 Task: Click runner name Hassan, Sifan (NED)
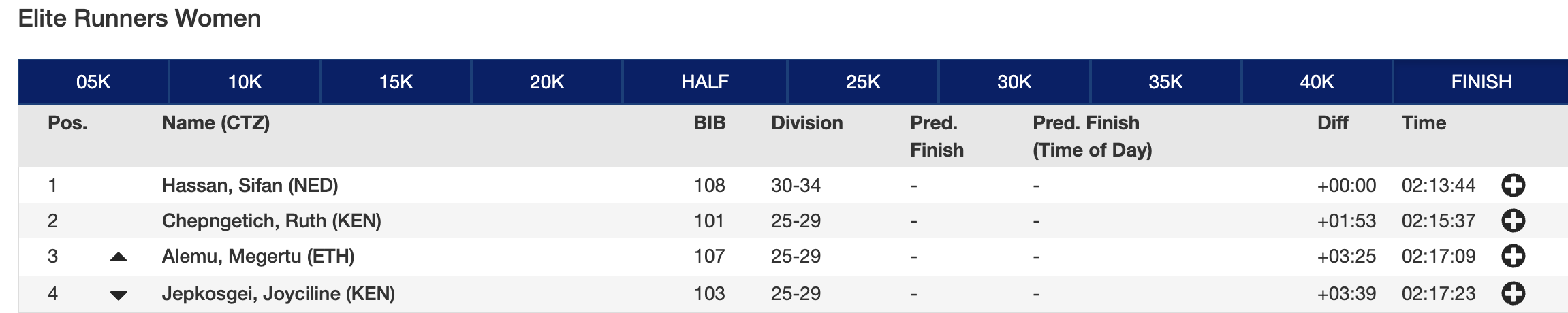(x=250, y=185)
